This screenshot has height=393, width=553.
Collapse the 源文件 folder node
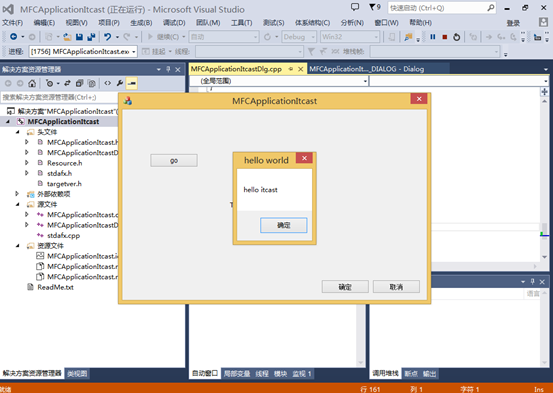tap(18, 204)
